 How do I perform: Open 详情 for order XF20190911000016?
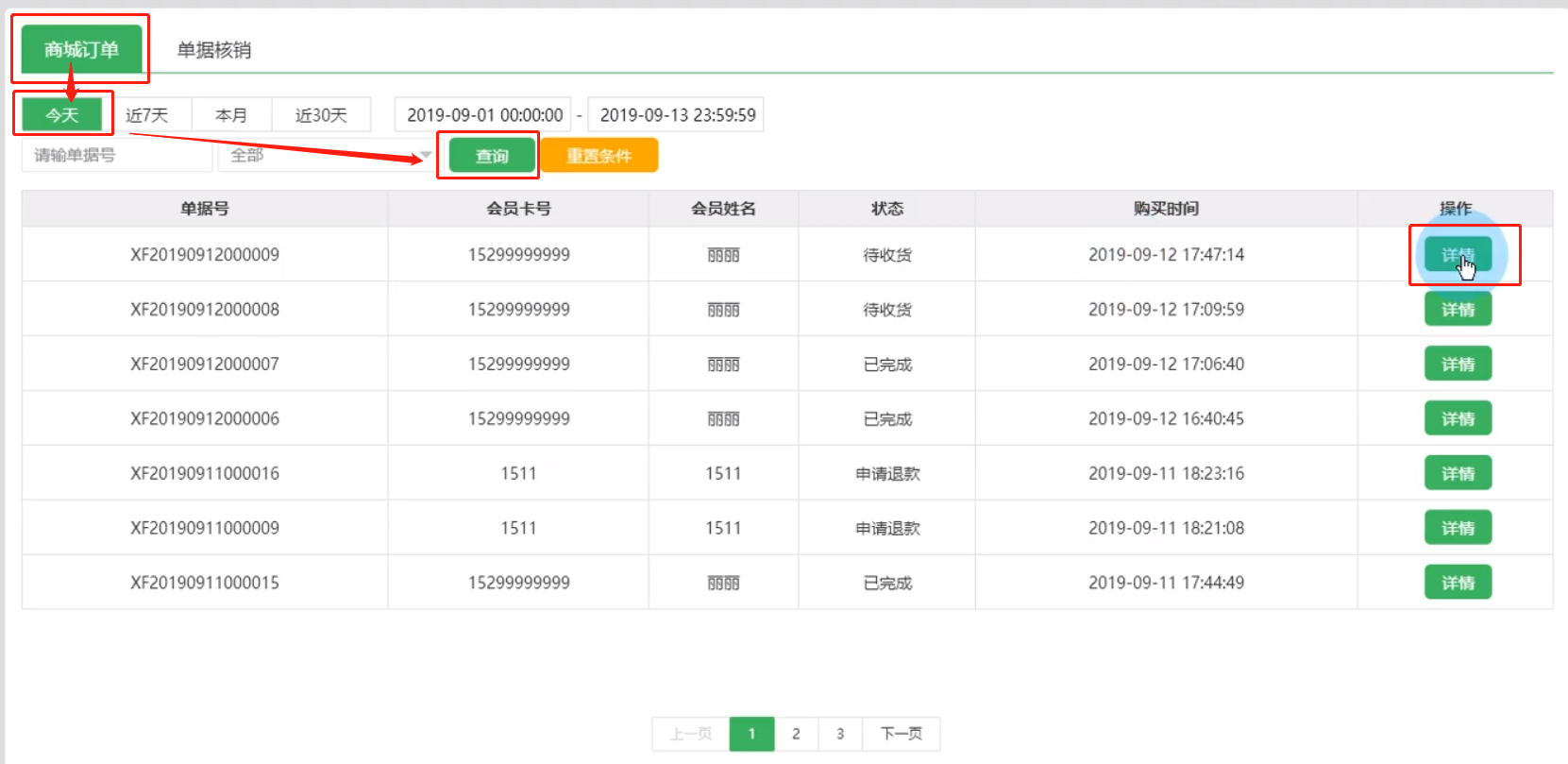point(1458,474)
